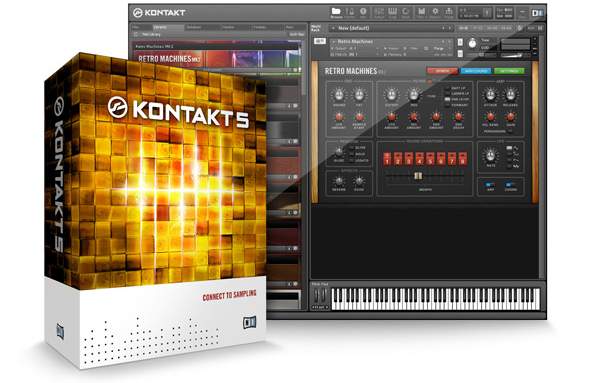Click the pitch bend wheel beside the keyboard
Screen dimensions: 600x383
point(316,296)
